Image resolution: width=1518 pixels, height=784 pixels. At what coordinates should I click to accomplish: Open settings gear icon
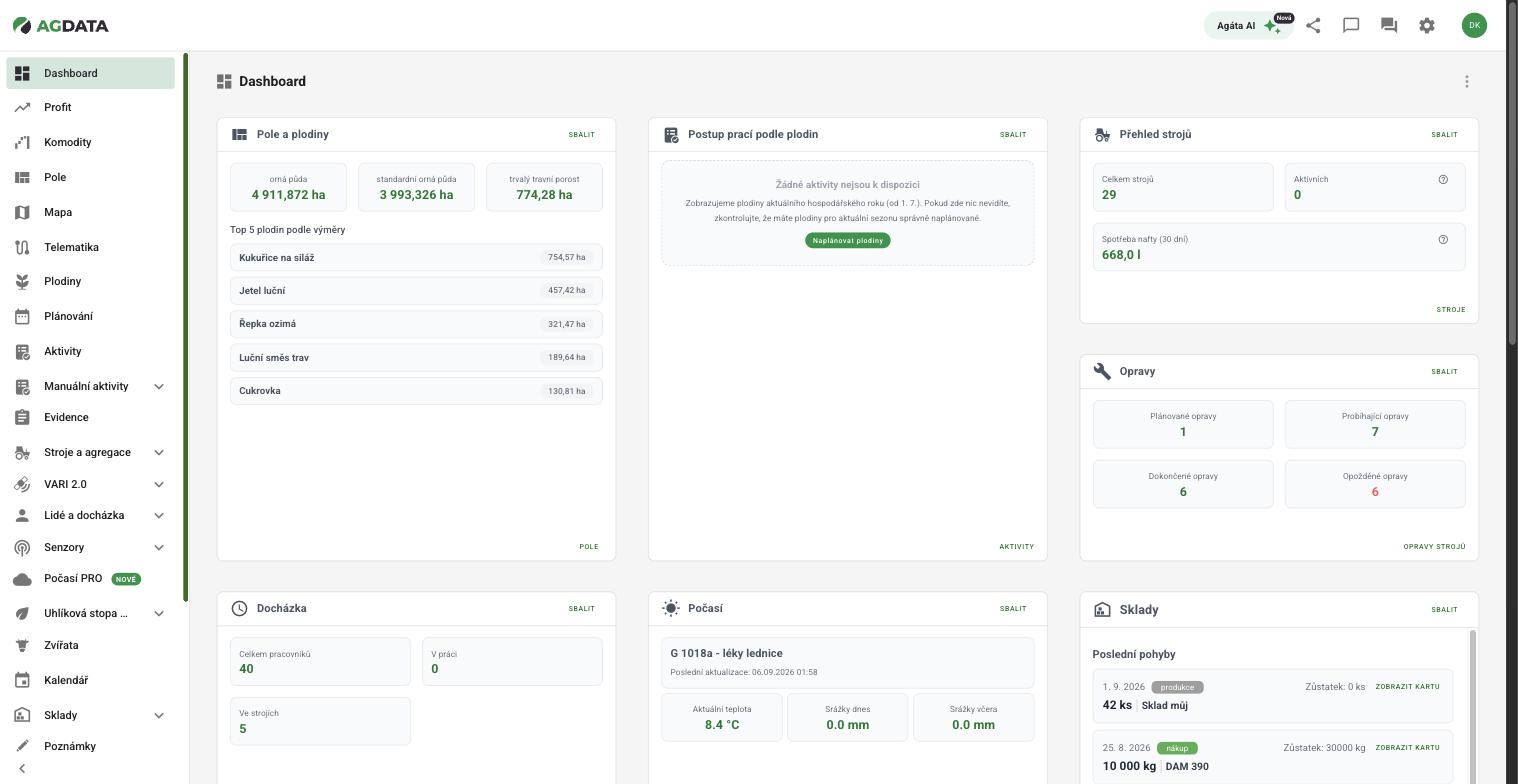click(x=1427, y=26)
